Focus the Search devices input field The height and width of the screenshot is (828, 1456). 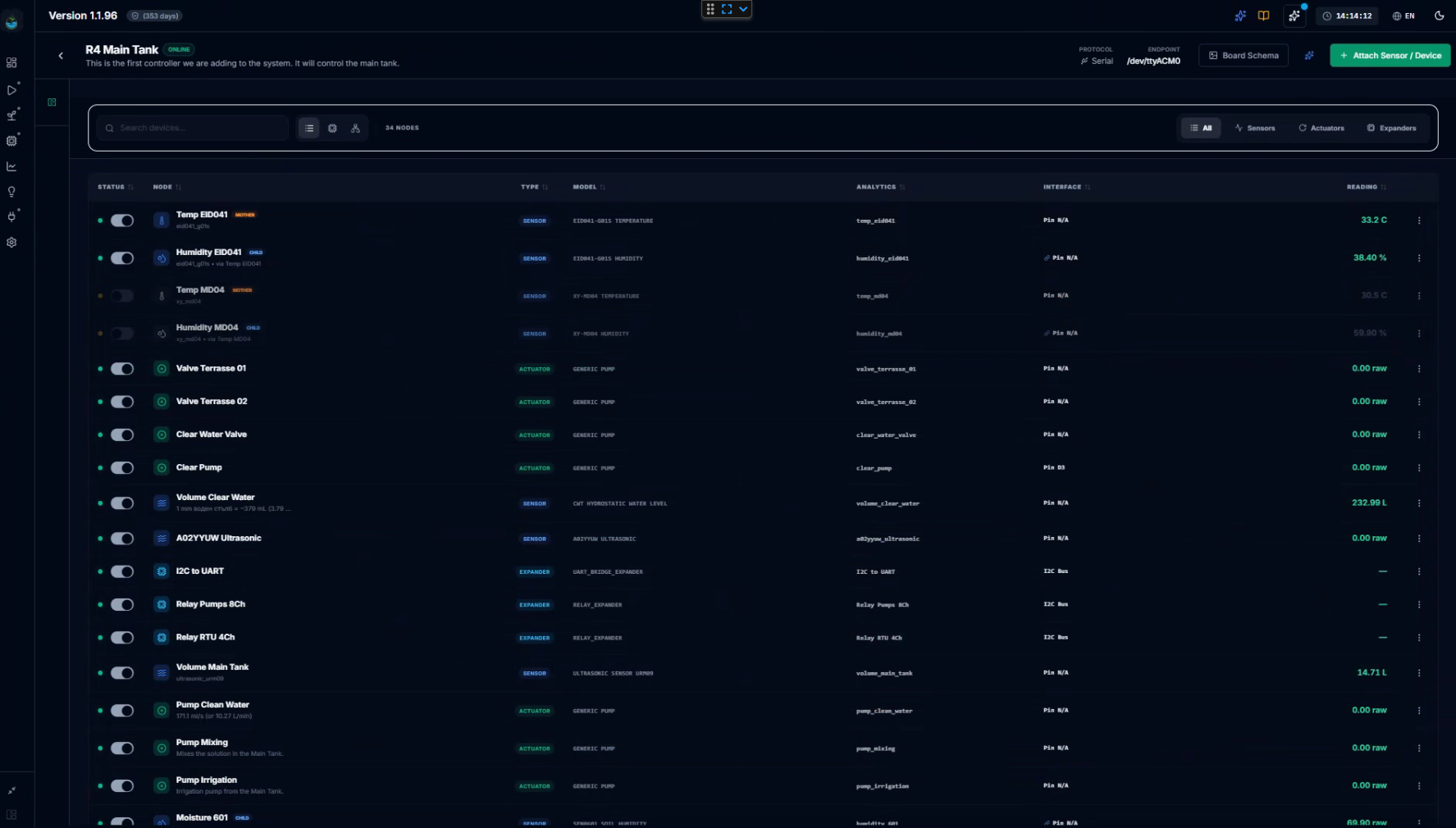pos(193,128)
